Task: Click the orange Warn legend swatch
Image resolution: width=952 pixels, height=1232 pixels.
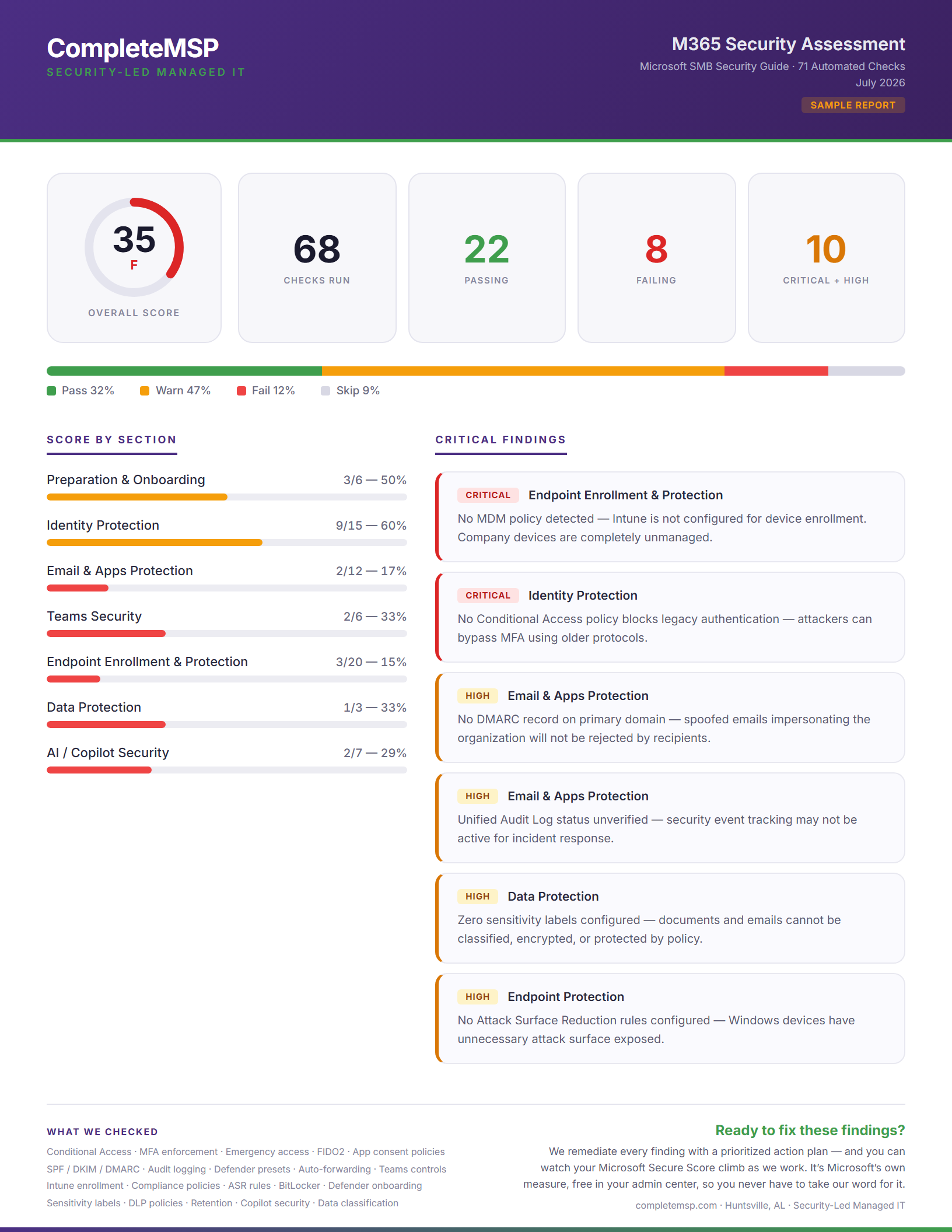Action: pyautogui.click(x=145, y=391)
